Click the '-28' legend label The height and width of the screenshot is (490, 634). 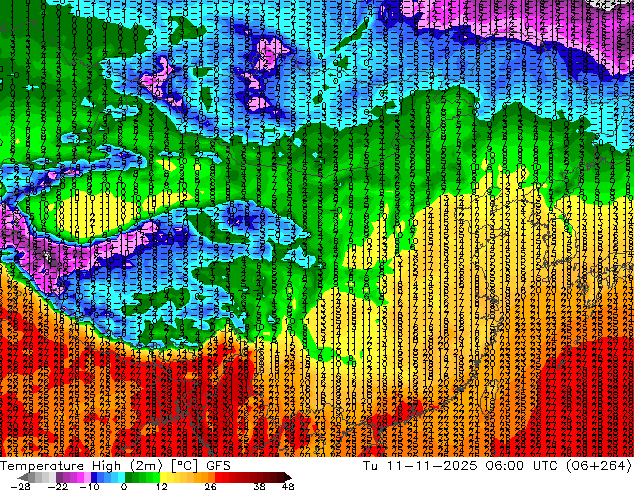(x=20, y=486)
